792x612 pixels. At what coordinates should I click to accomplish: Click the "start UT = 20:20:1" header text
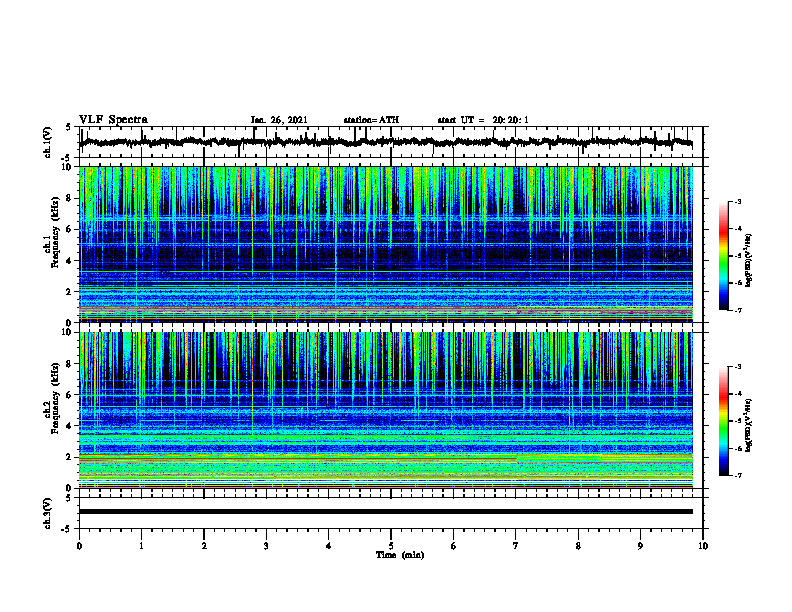coord(483,120)
